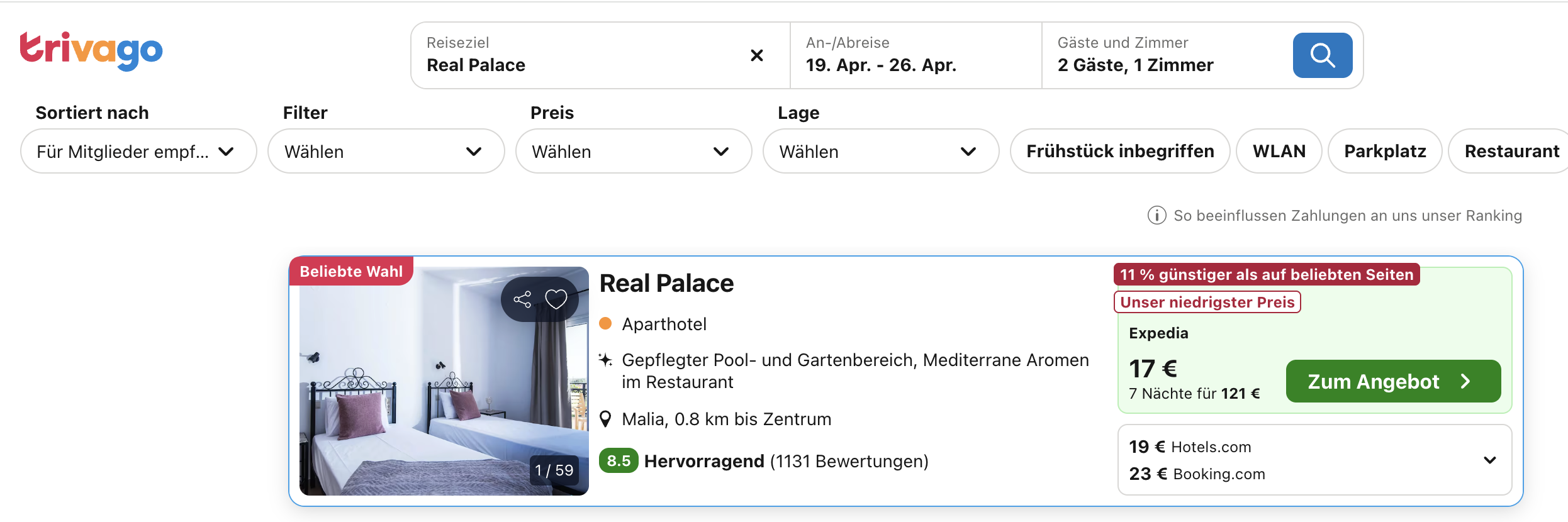Open the Real Palace hotel title
Viewport: 1568px width, 522px height.
(666, 284)
